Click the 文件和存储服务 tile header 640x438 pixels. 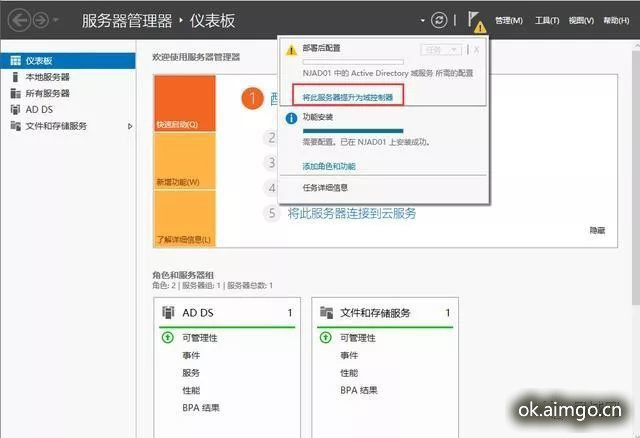tap(385, 313)
